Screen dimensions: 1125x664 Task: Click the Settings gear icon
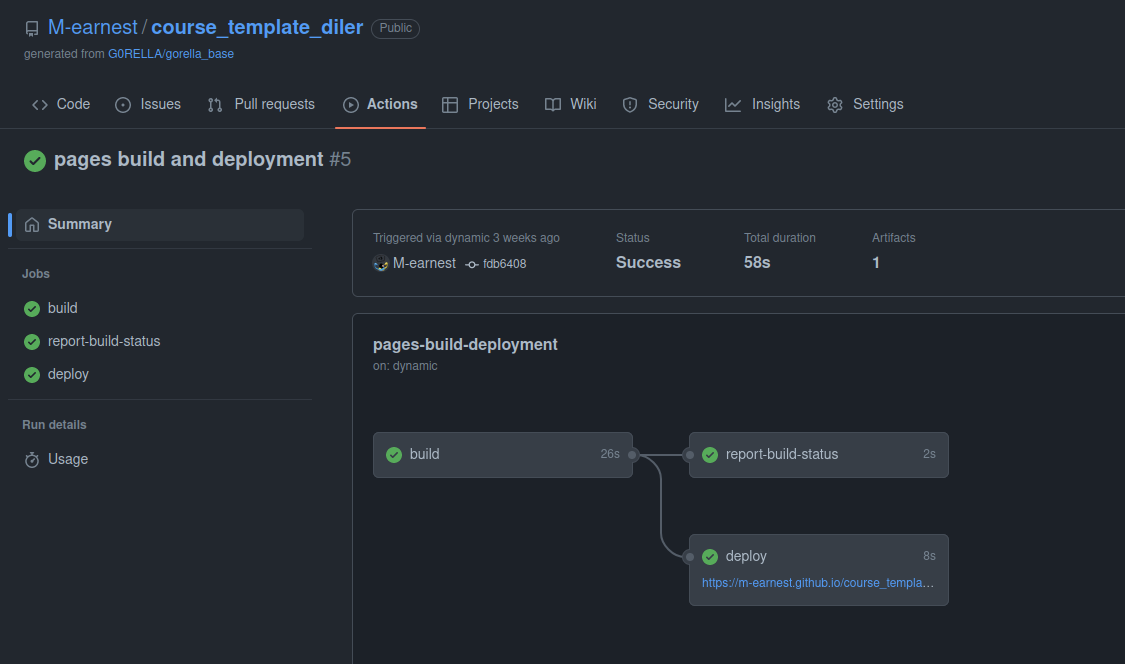point(834,105)
